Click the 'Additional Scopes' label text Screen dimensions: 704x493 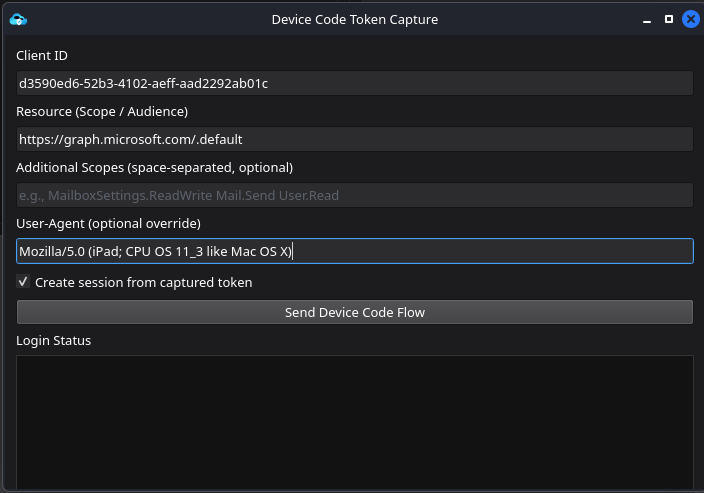click(x=154, y=168)
